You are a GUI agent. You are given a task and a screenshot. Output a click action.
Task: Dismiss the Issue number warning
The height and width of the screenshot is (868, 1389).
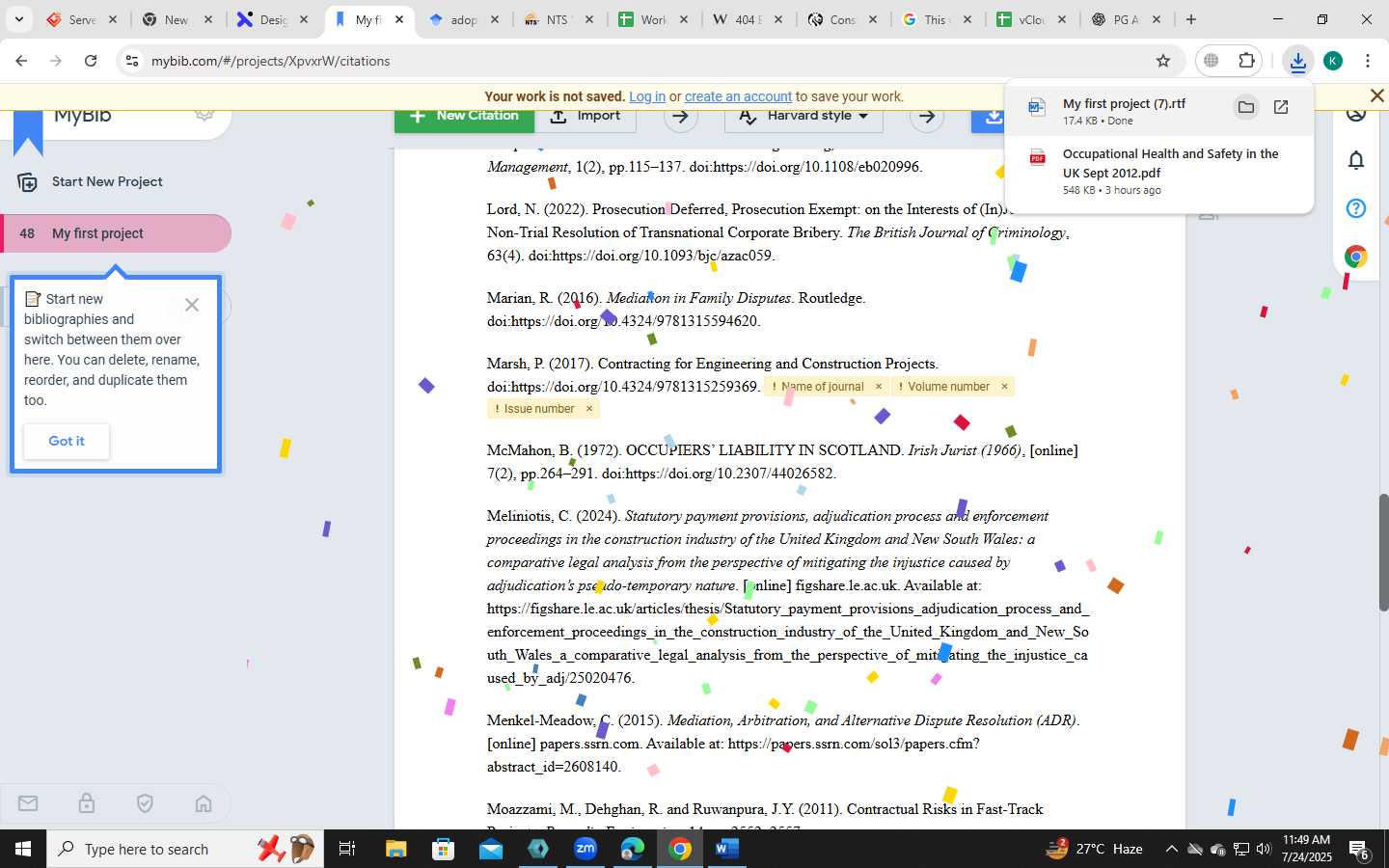[589, 409]
